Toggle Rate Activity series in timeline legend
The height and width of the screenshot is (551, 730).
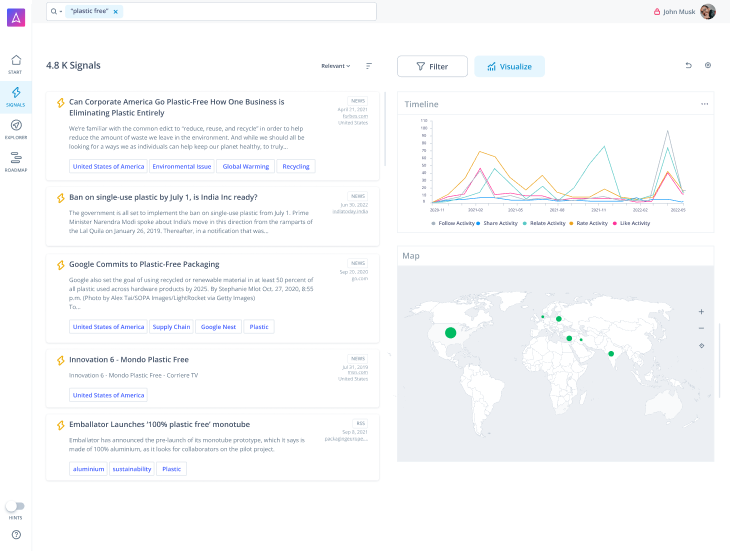590,223
